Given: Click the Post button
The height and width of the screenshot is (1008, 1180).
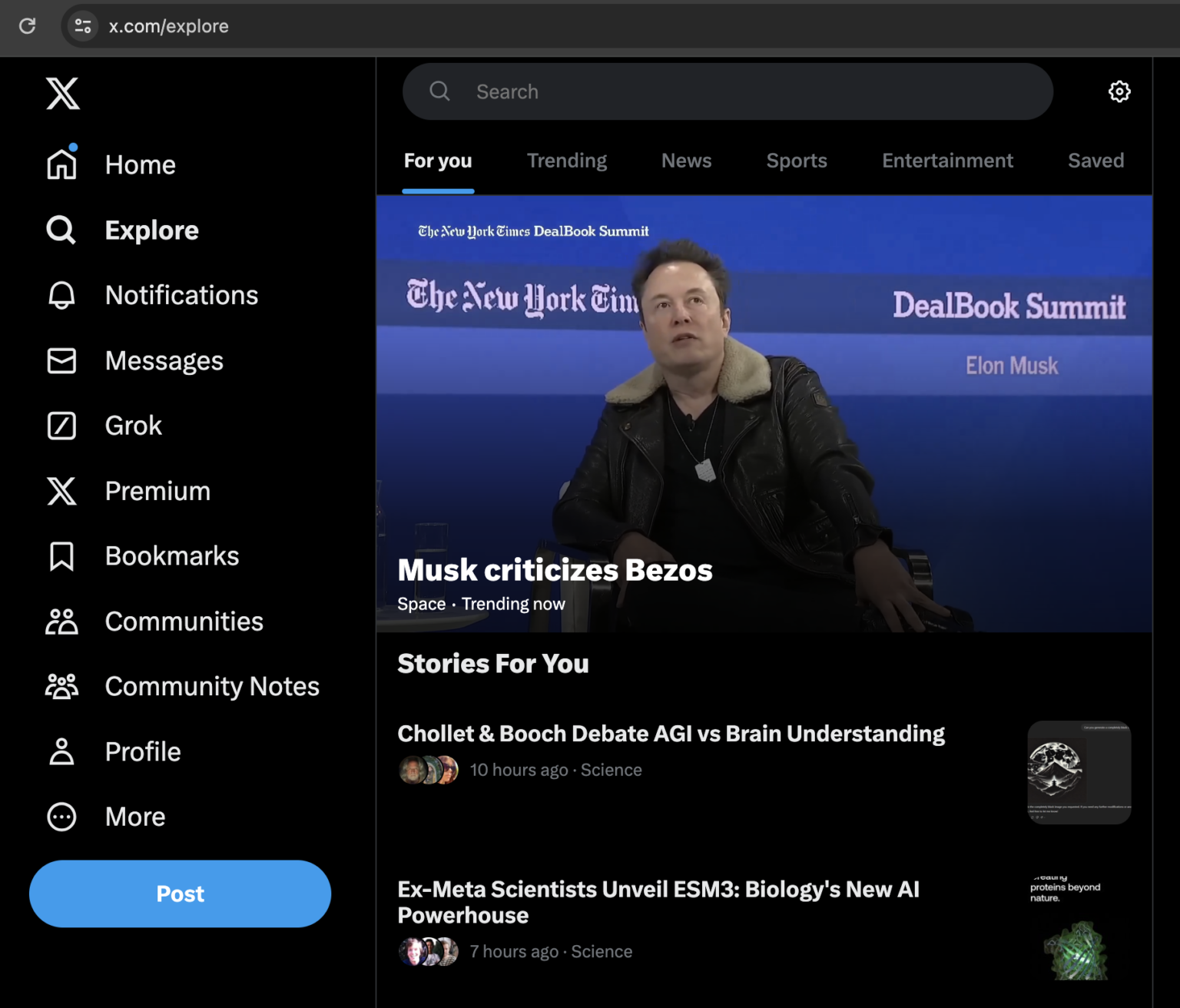Looking at the screenshot, I should (181, 894).
